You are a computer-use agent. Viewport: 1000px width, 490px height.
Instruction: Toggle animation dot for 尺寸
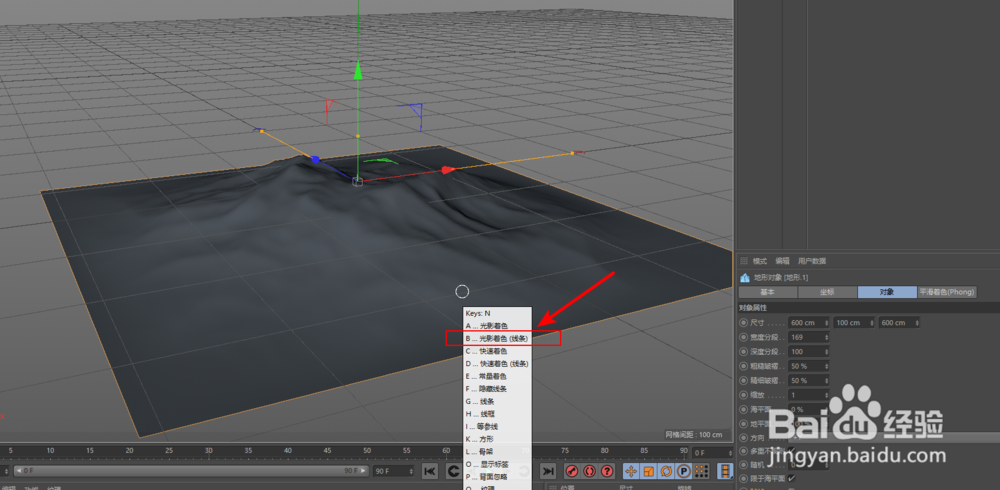click(743, 323)
